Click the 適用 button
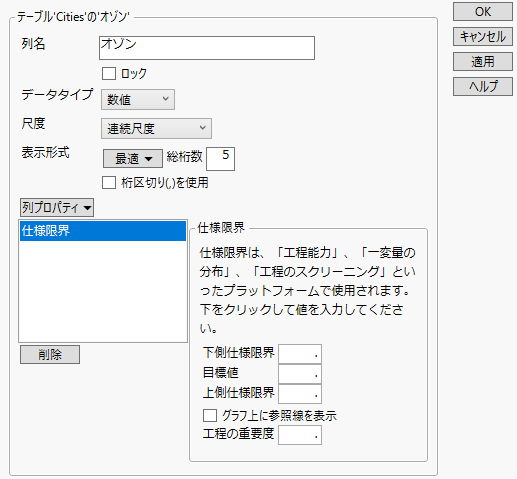The image size is (517, 479). pos(482,61)
